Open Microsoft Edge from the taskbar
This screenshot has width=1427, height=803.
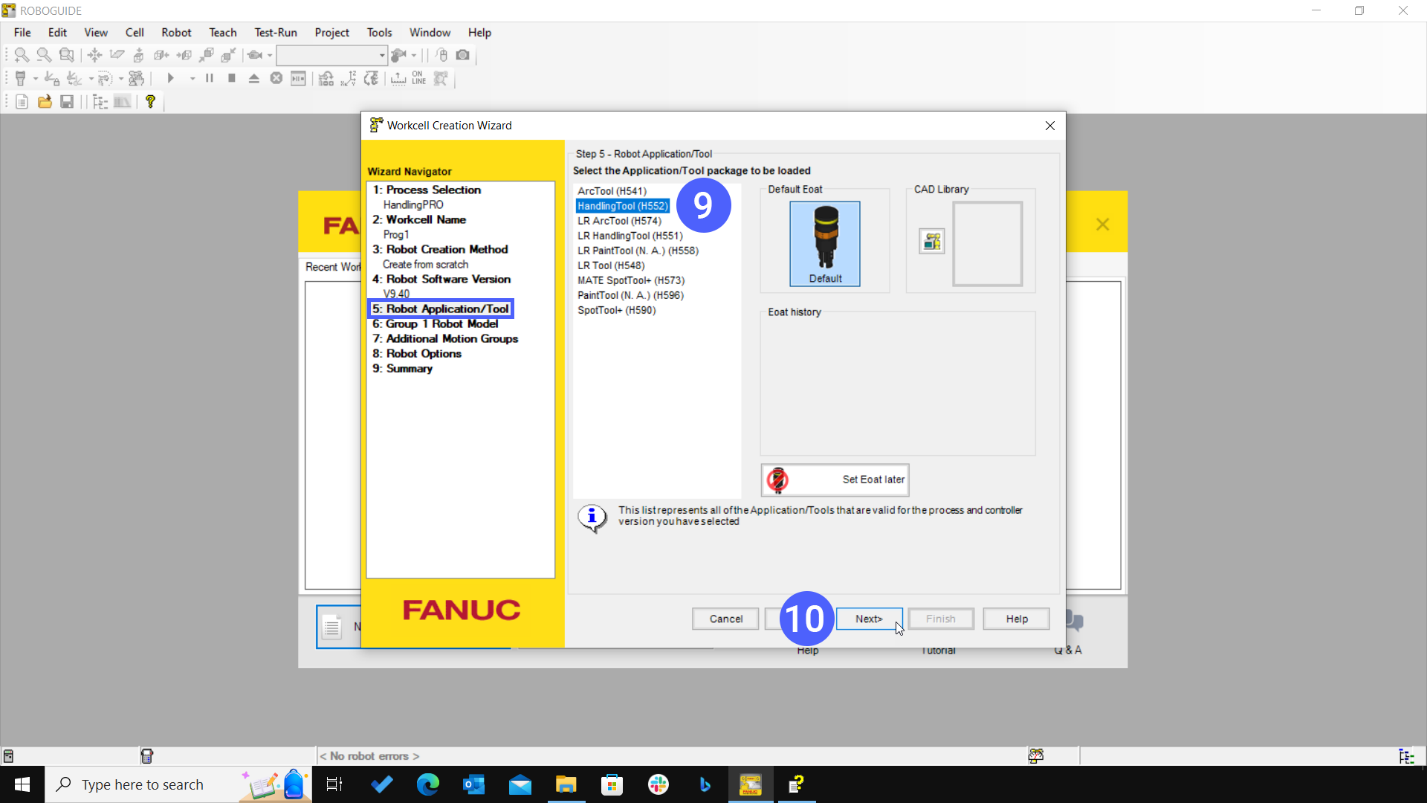point(428,785)
